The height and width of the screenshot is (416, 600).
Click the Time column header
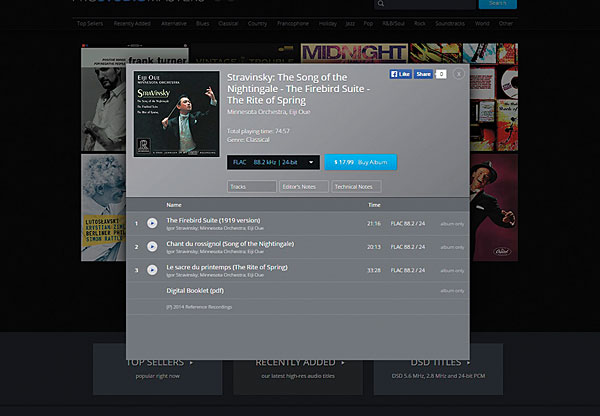(x=374, y=205)
